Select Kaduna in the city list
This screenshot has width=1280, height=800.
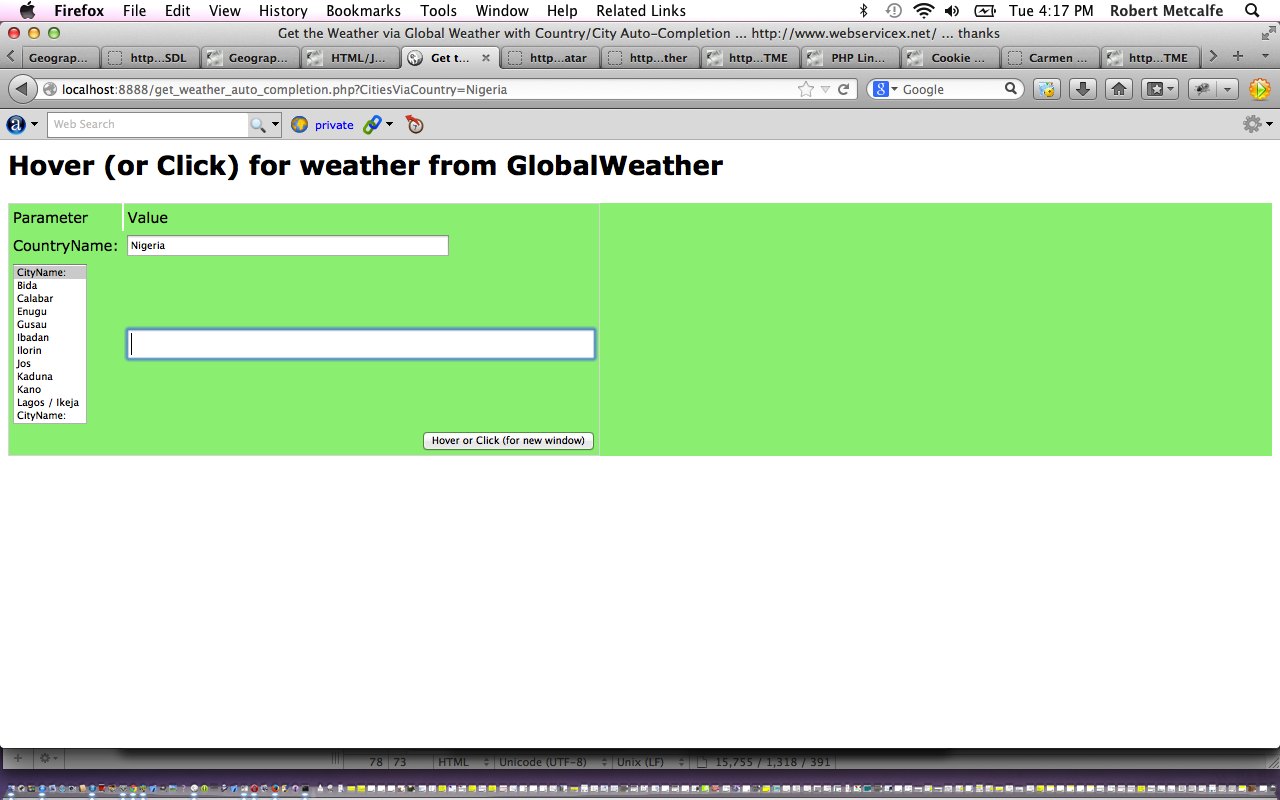(50, 377)
